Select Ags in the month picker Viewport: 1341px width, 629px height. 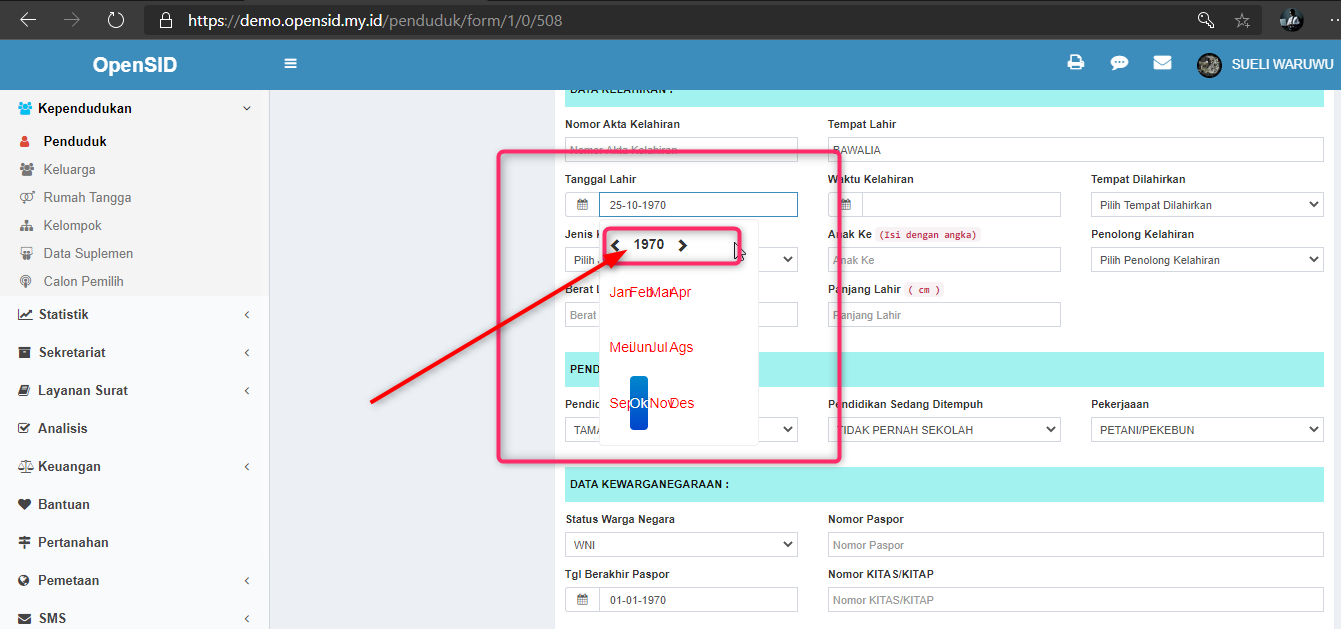pos(682,348)
